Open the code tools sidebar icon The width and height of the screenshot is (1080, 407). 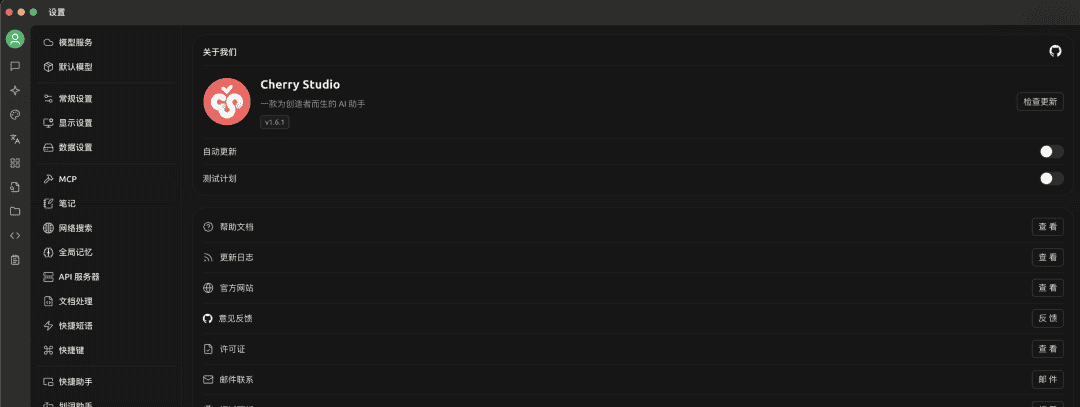point(15,235)
